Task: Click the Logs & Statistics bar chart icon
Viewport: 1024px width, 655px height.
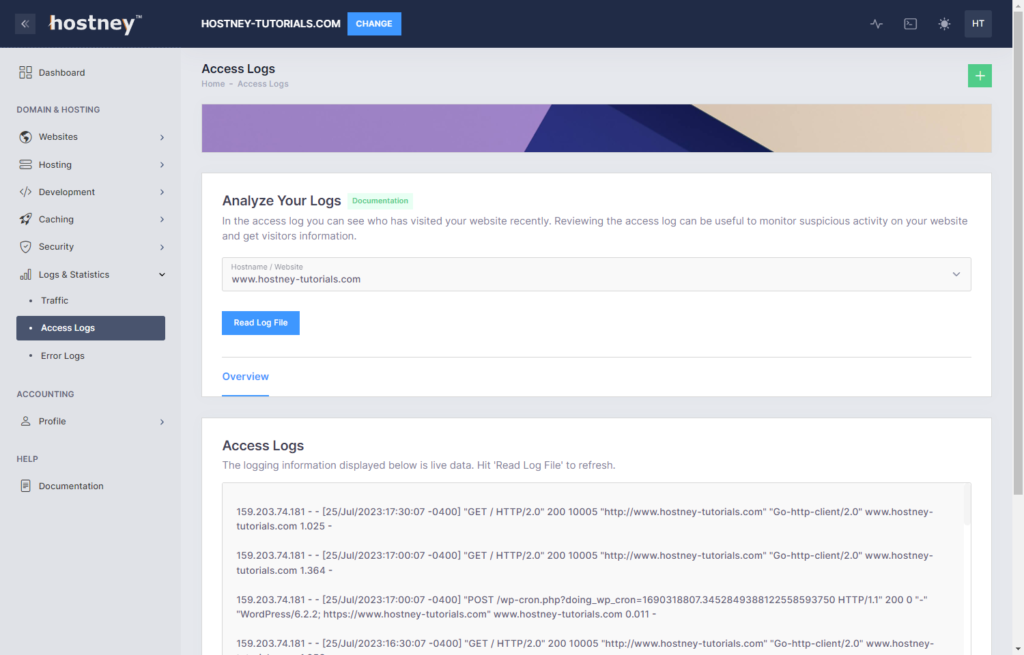Action: (24, 274)
